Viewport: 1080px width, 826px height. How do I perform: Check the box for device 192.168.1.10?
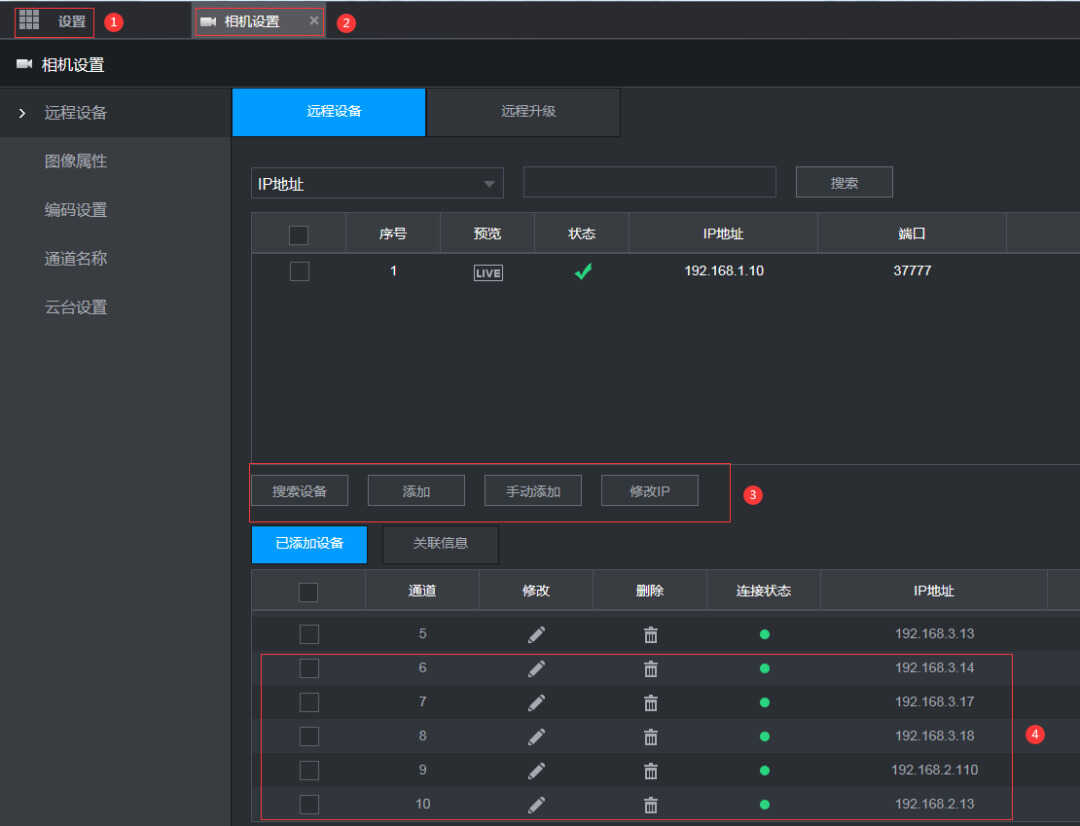click(x=300, y=271)
